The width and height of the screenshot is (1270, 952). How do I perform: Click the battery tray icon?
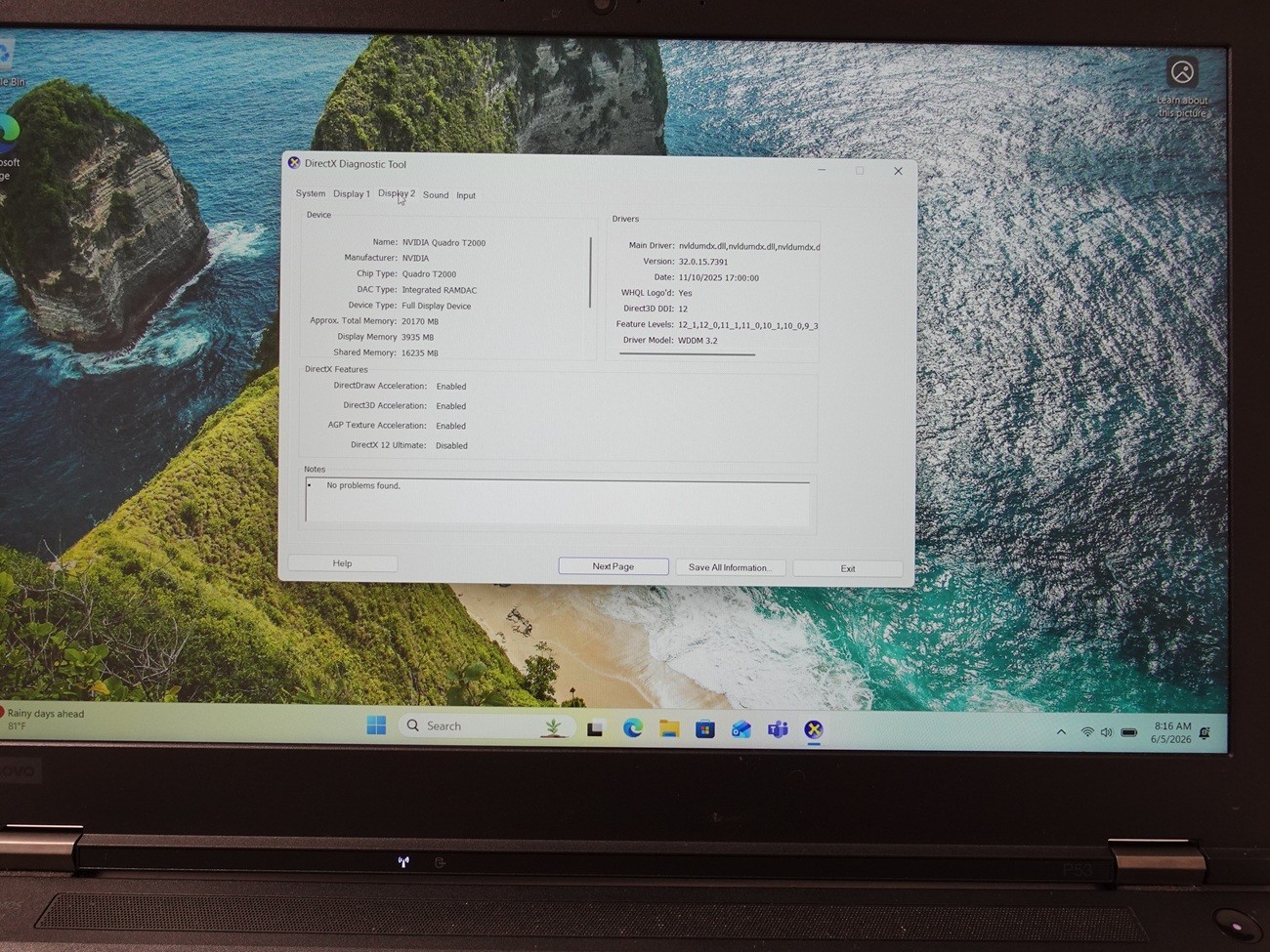click(1129, 732)
